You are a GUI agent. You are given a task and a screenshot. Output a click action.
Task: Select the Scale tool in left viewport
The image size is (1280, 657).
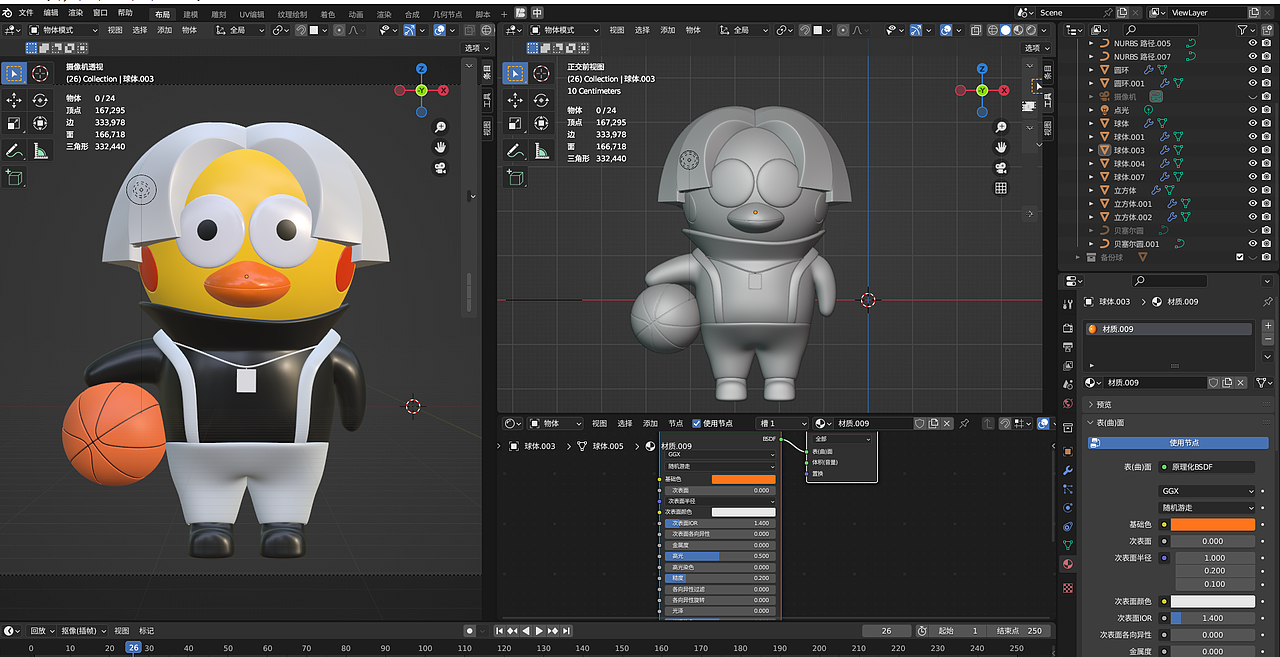point(14,124)
